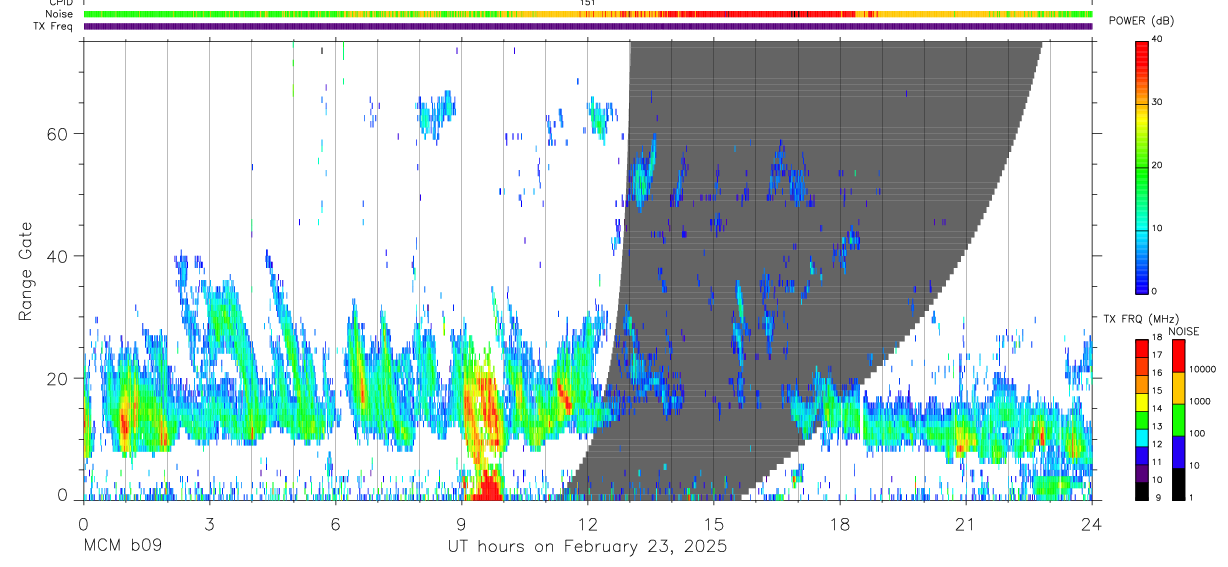Click the 'MCM b09' radar label
This screenshot has height=567, width=1228.
(122, 547)
